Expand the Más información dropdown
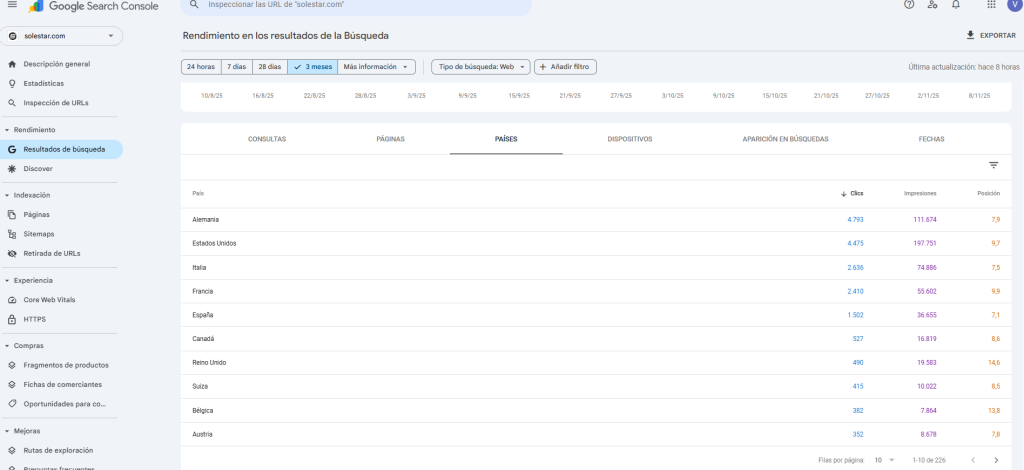 pyautogui.click(x=377, y=67)
